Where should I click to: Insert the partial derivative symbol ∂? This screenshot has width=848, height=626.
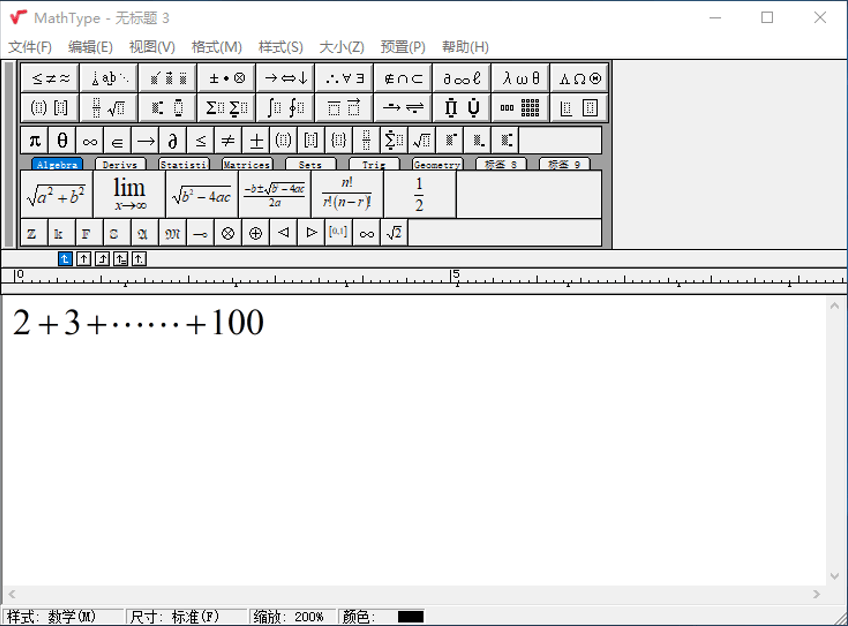point(173,141)
